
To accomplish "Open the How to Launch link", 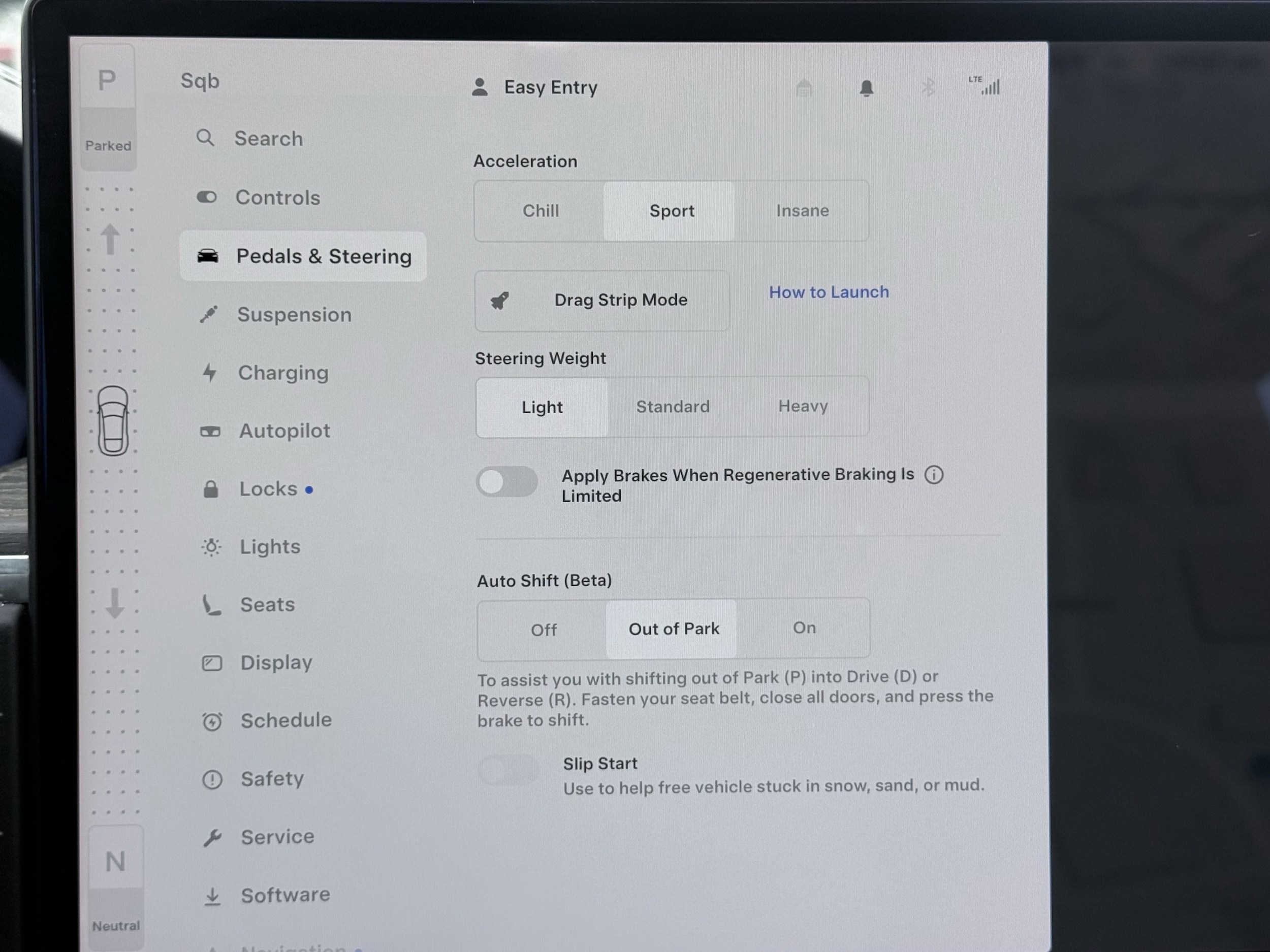I will (829, 292).
